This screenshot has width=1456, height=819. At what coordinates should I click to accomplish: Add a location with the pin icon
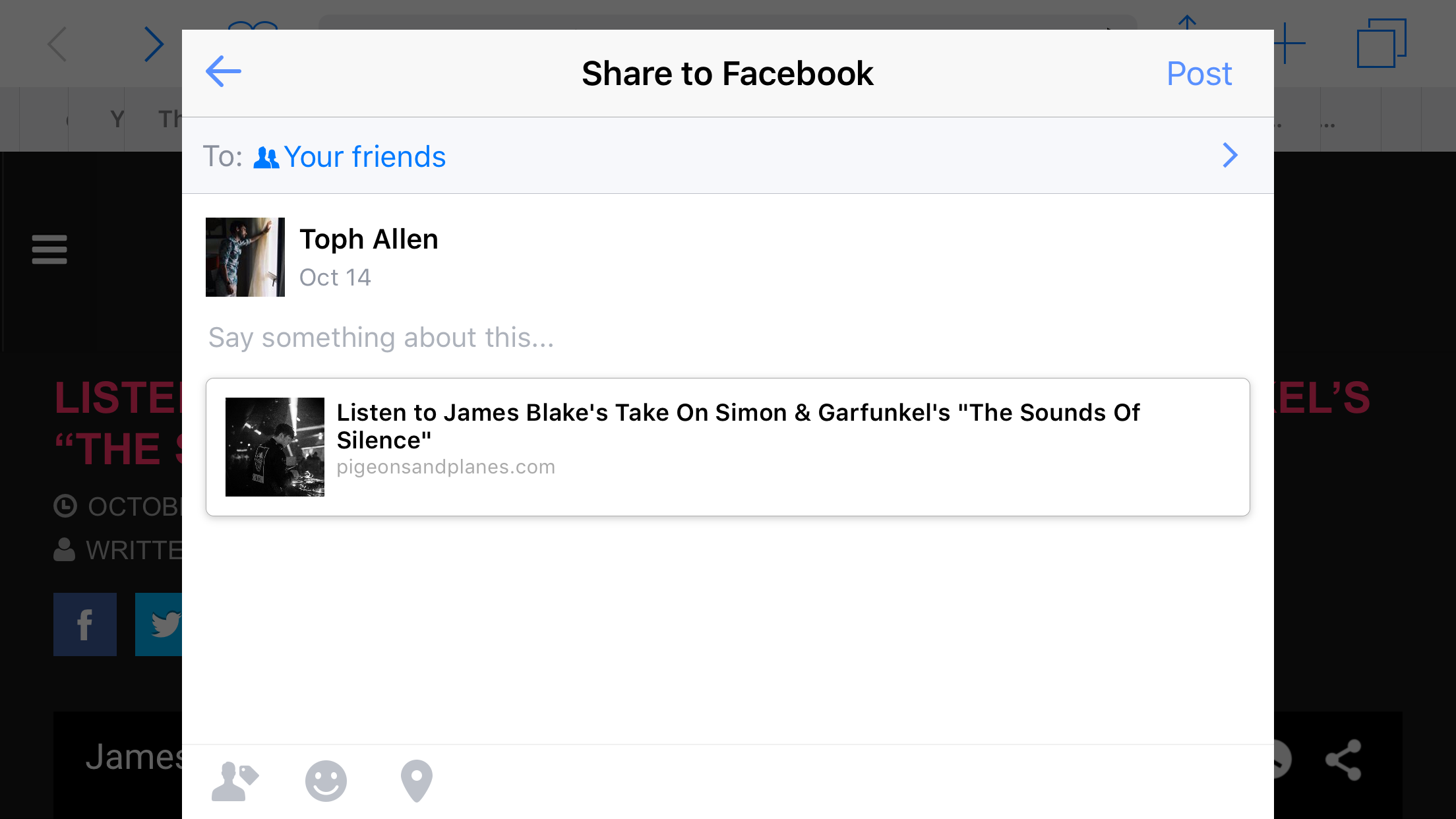[417, 781]
